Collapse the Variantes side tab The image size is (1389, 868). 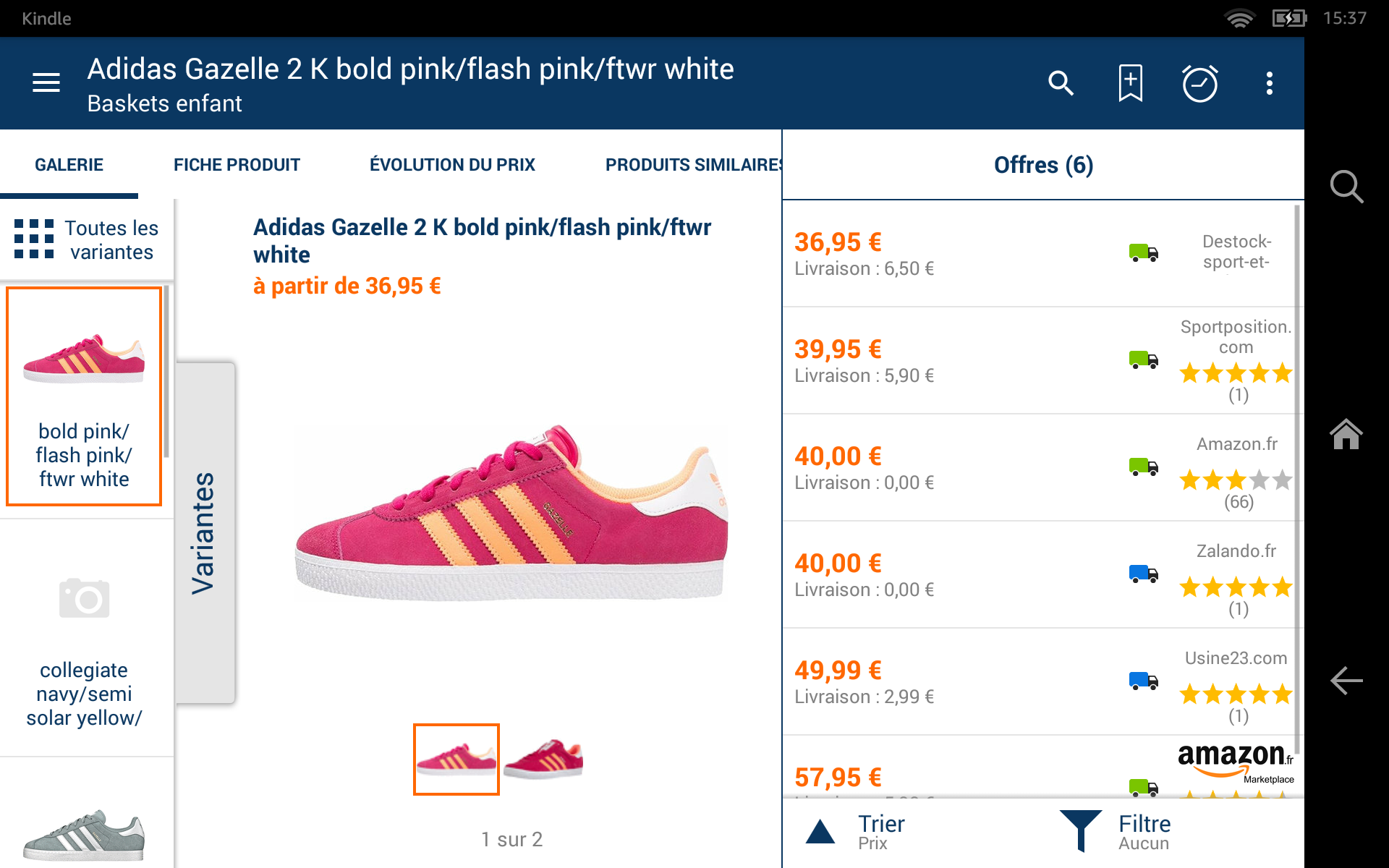coord(205,533)
